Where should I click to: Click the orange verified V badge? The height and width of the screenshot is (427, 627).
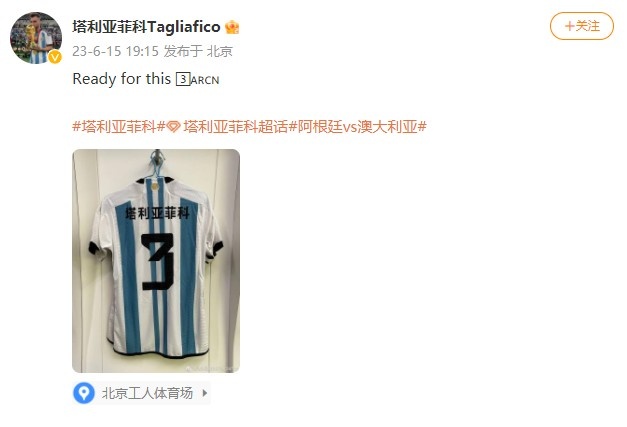[55, 58]
